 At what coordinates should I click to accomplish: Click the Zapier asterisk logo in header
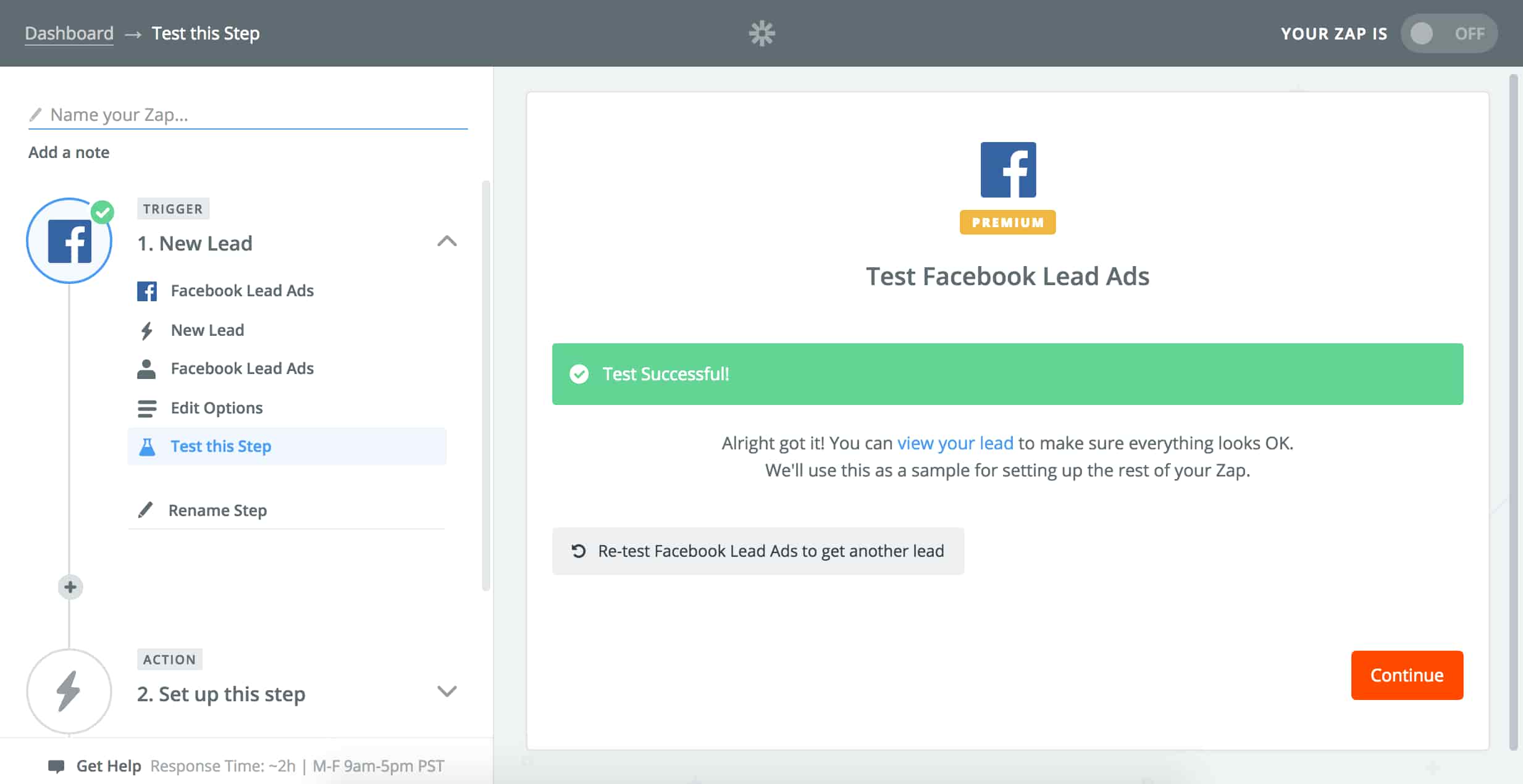point(761,33)
